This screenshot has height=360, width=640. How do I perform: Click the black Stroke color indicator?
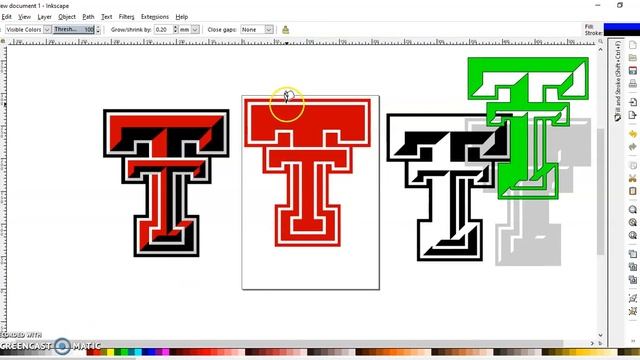(x=622, y=33)
